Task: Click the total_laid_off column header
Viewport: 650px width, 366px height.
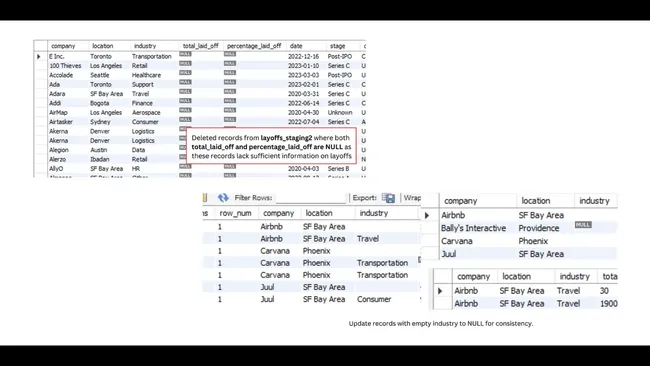Action: coord(201,46)
